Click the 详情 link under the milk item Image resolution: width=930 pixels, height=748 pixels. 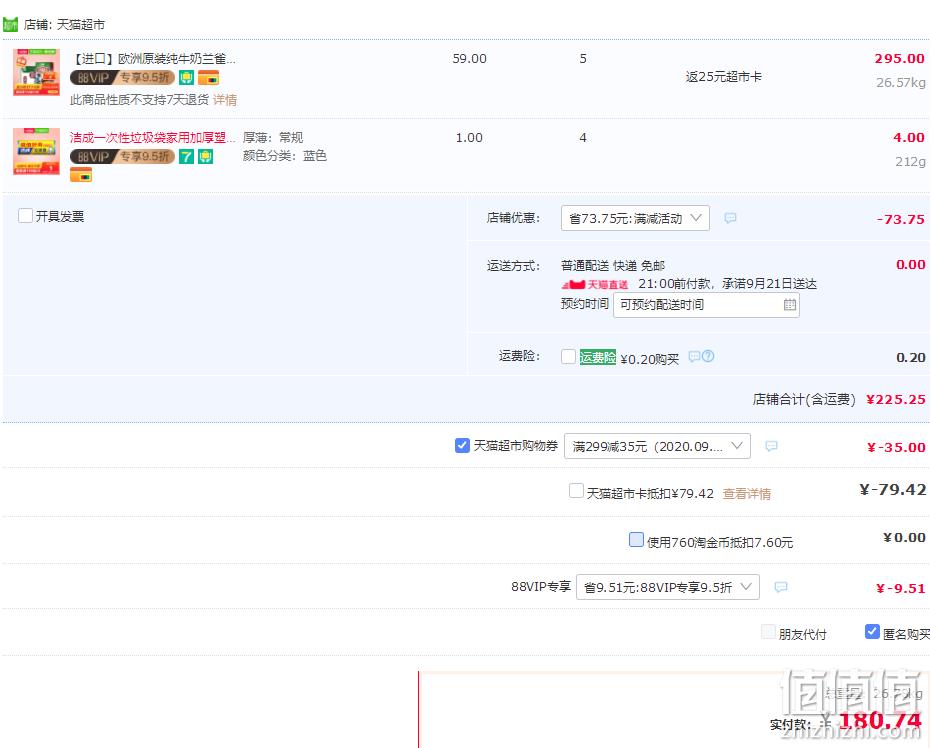pyautogui.click(x=225, y=100)
